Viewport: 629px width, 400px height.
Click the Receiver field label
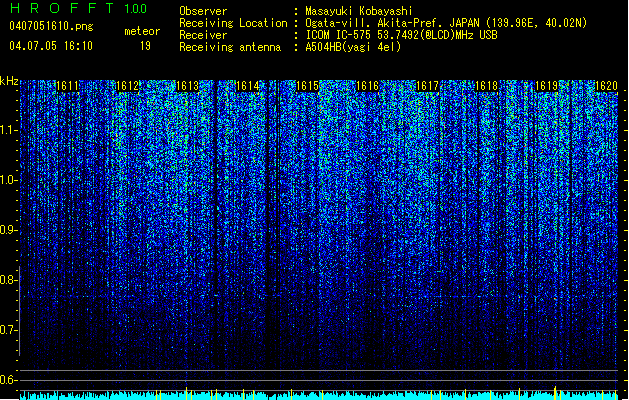203,35
